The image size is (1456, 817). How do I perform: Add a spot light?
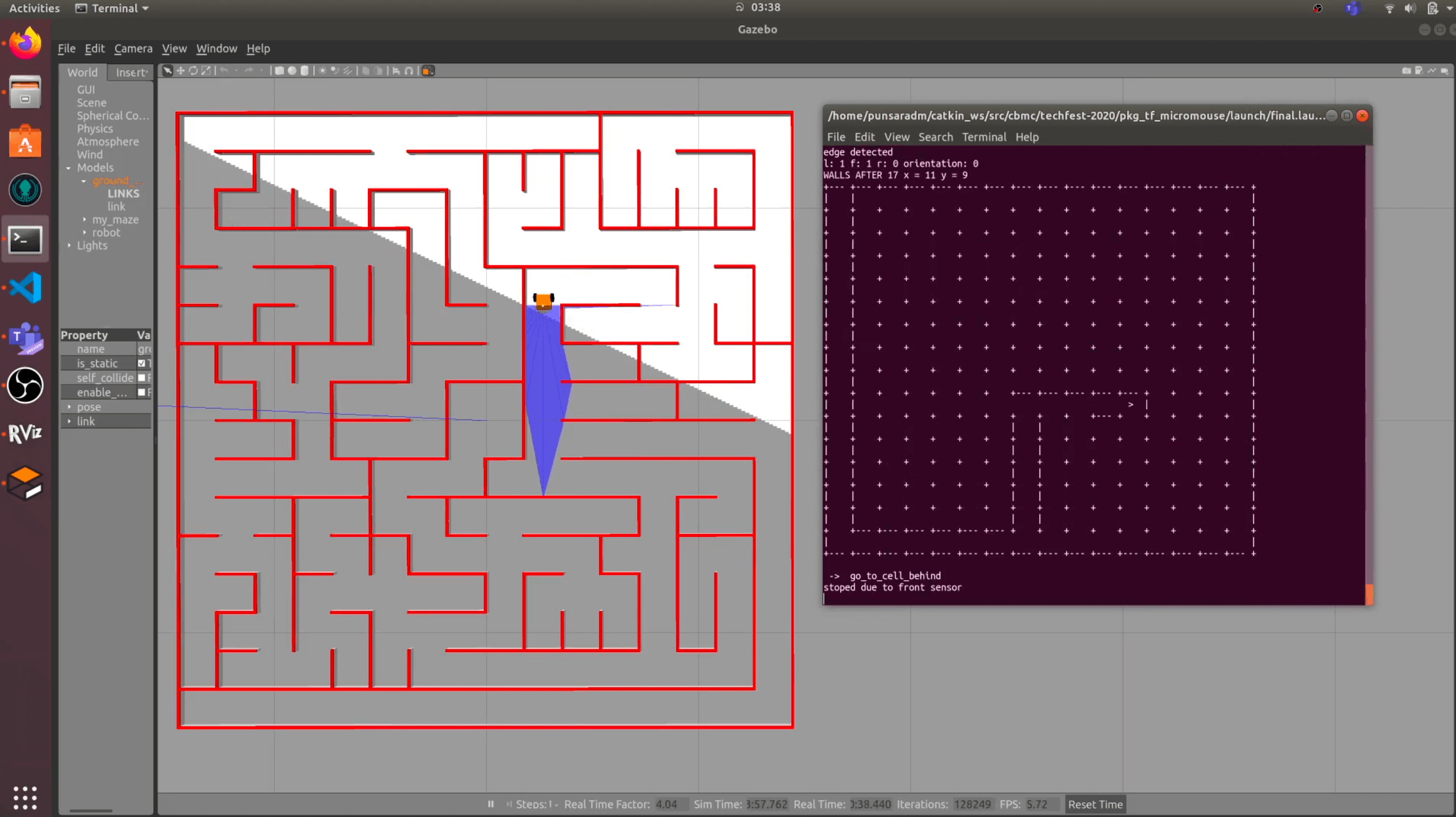tap(334, 71)
